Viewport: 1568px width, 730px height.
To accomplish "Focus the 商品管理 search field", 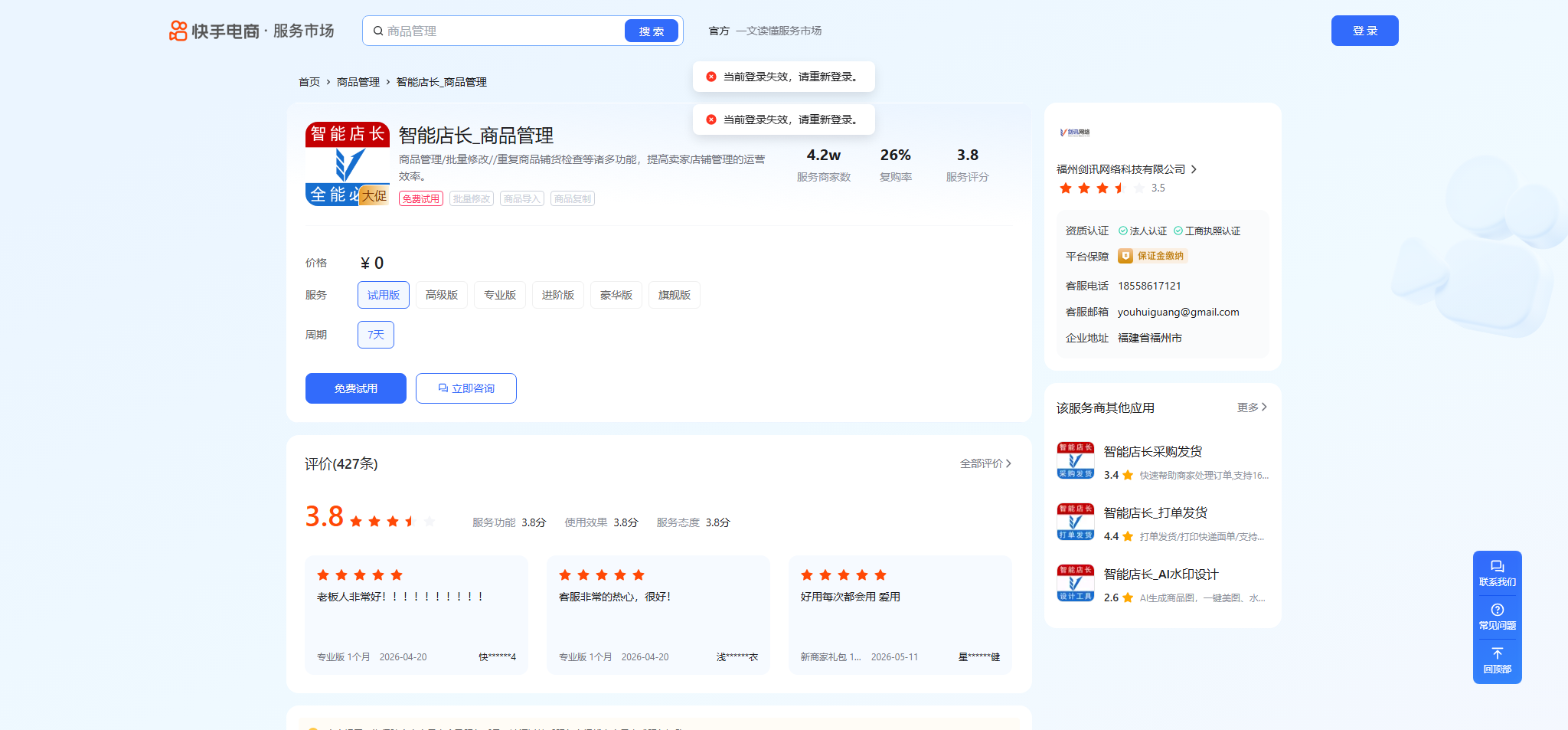I will (504, 31).
